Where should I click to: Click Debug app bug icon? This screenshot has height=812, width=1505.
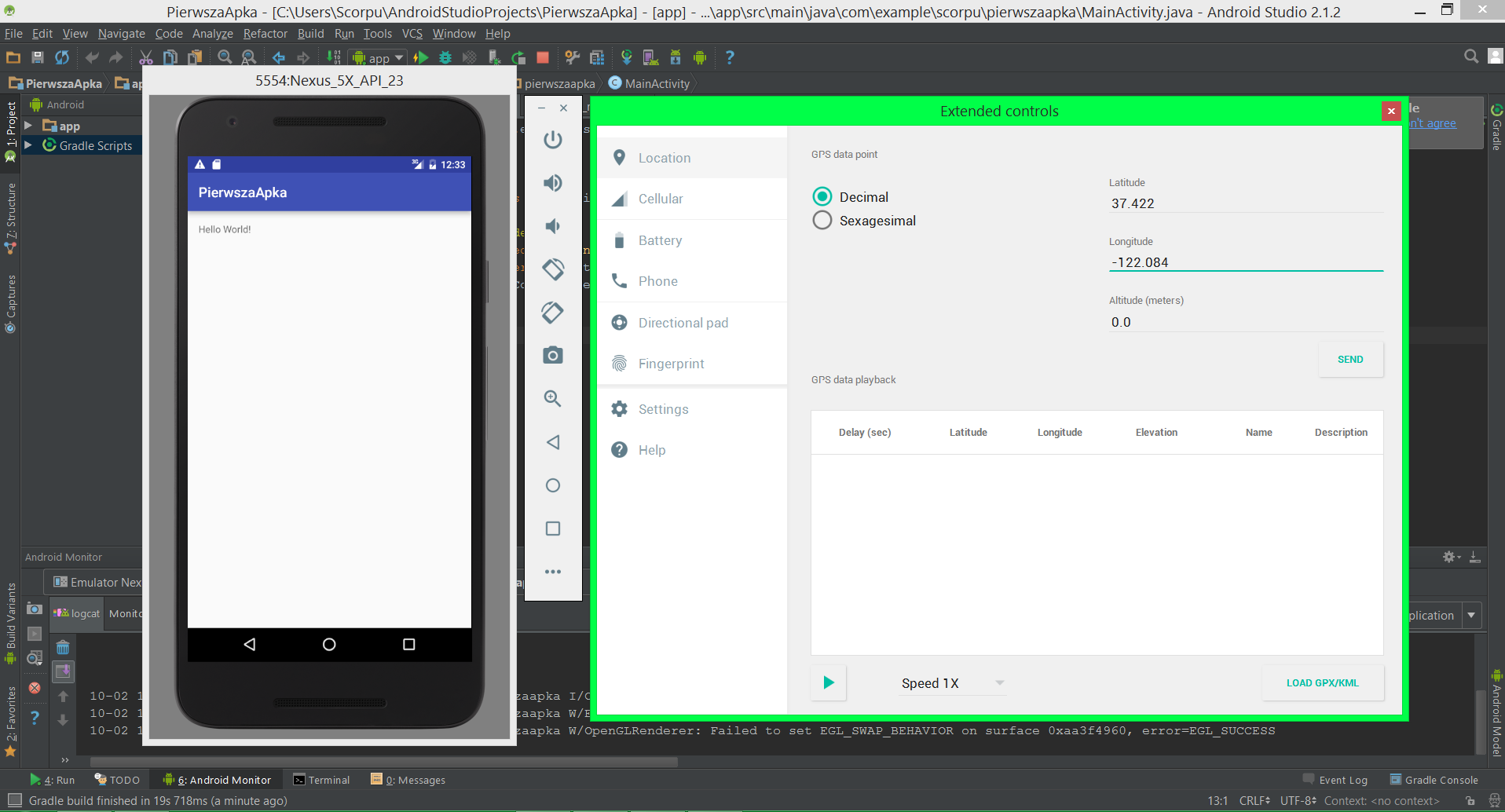point(445,57)
